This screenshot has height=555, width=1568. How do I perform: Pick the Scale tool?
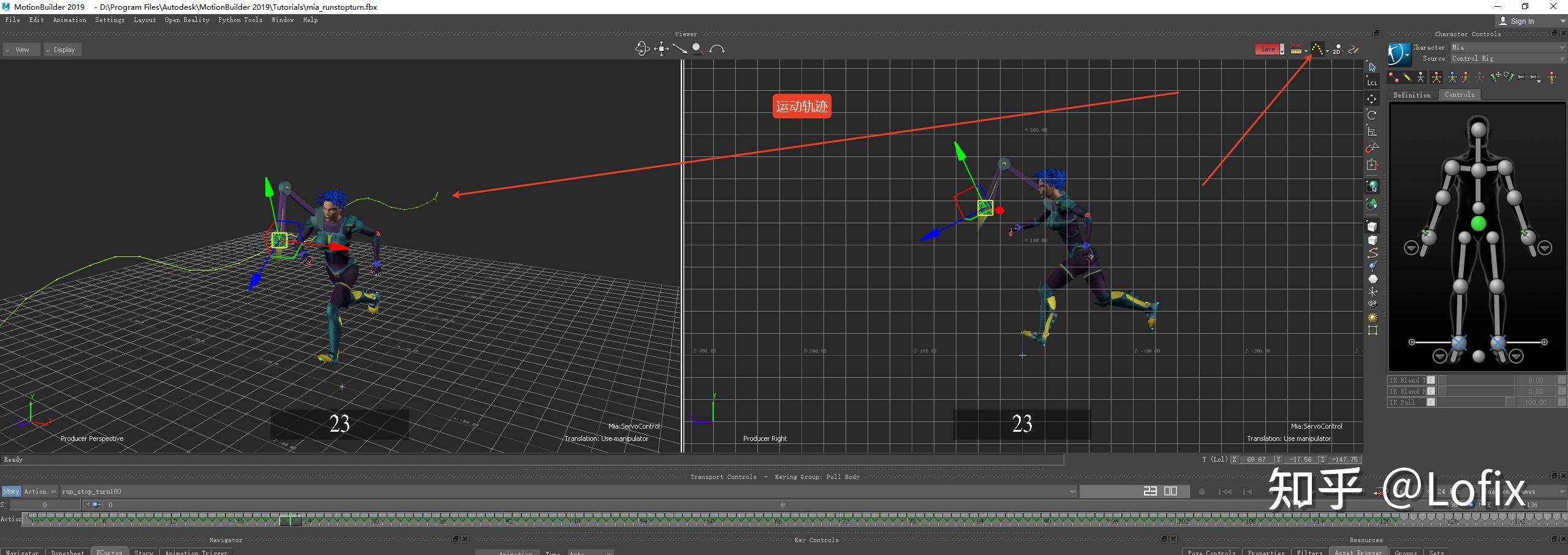coord(1372,131)
